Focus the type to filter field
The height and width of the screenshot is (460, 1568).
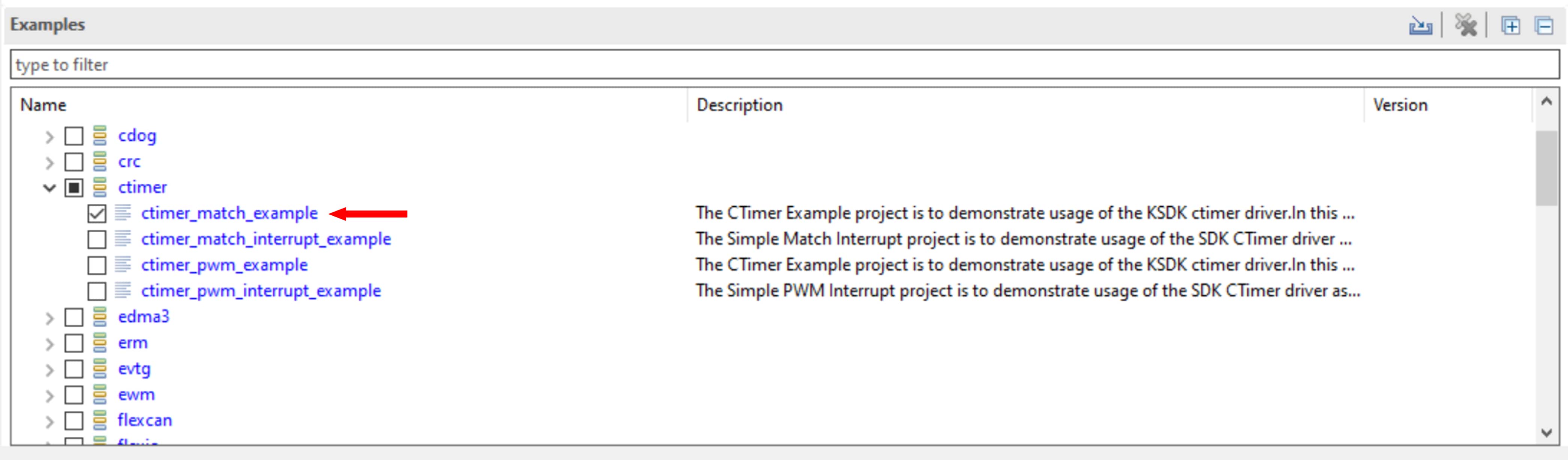784,65
